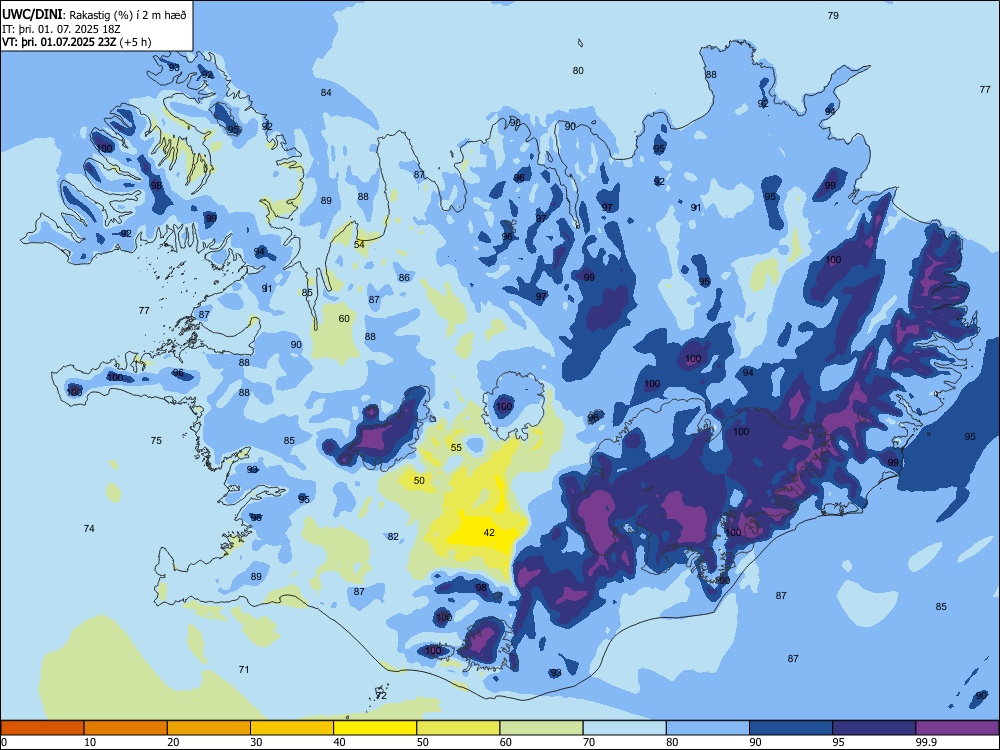This screenshot has height=750, width=1000.
Task: Select the 55 humidity value on the map
Action: coord(456,448)
